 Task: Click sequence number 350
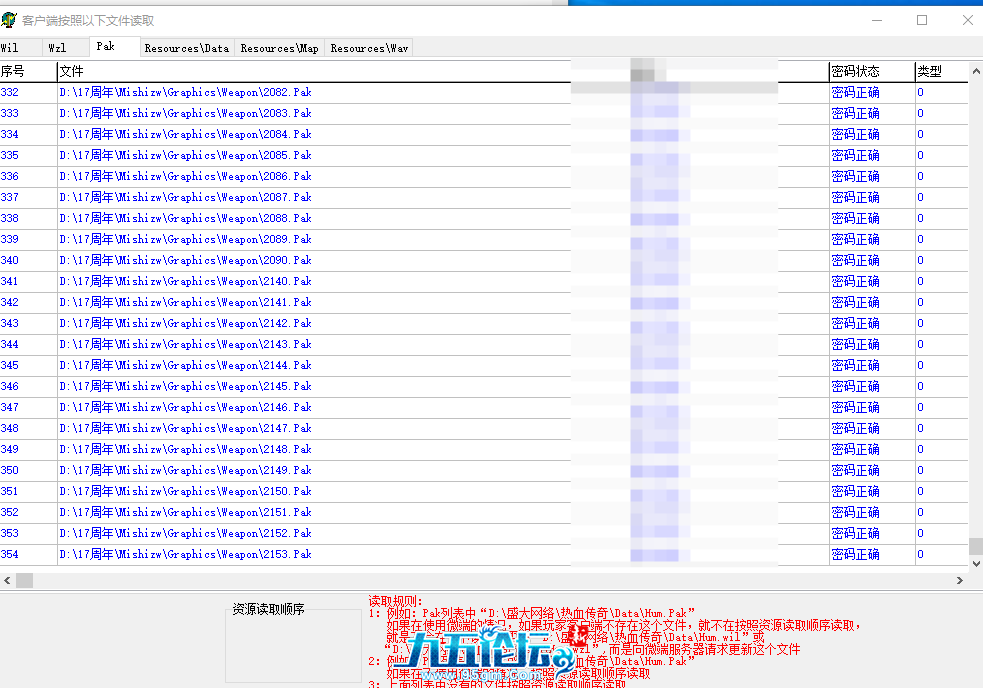point(9,470)
